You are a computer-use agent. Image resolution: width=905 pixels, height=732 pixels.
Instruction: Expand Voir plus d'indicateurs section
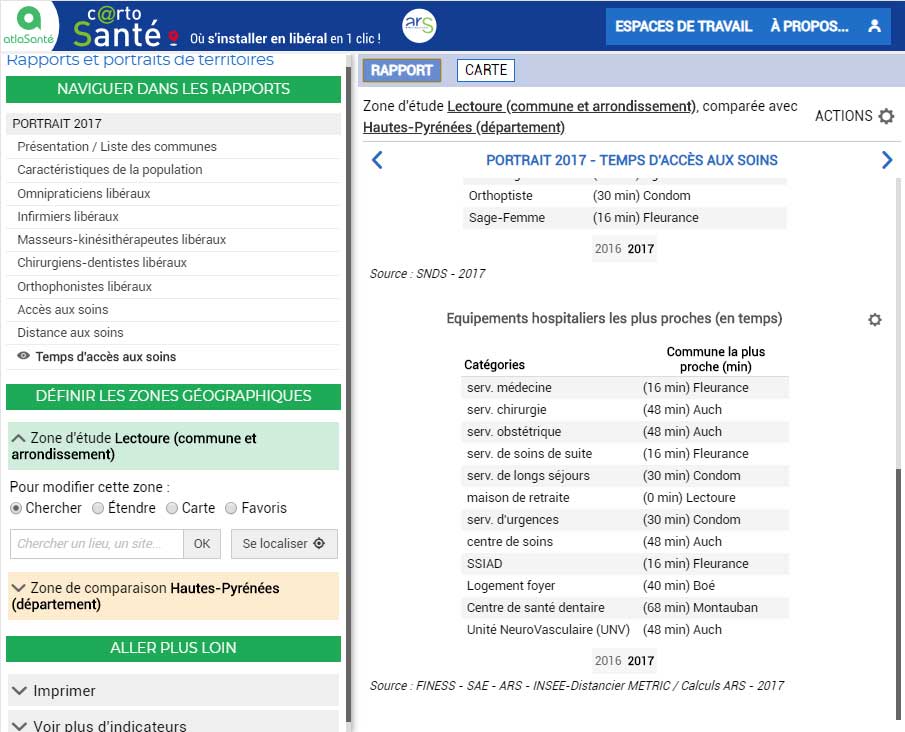click(x=173, y=724)
